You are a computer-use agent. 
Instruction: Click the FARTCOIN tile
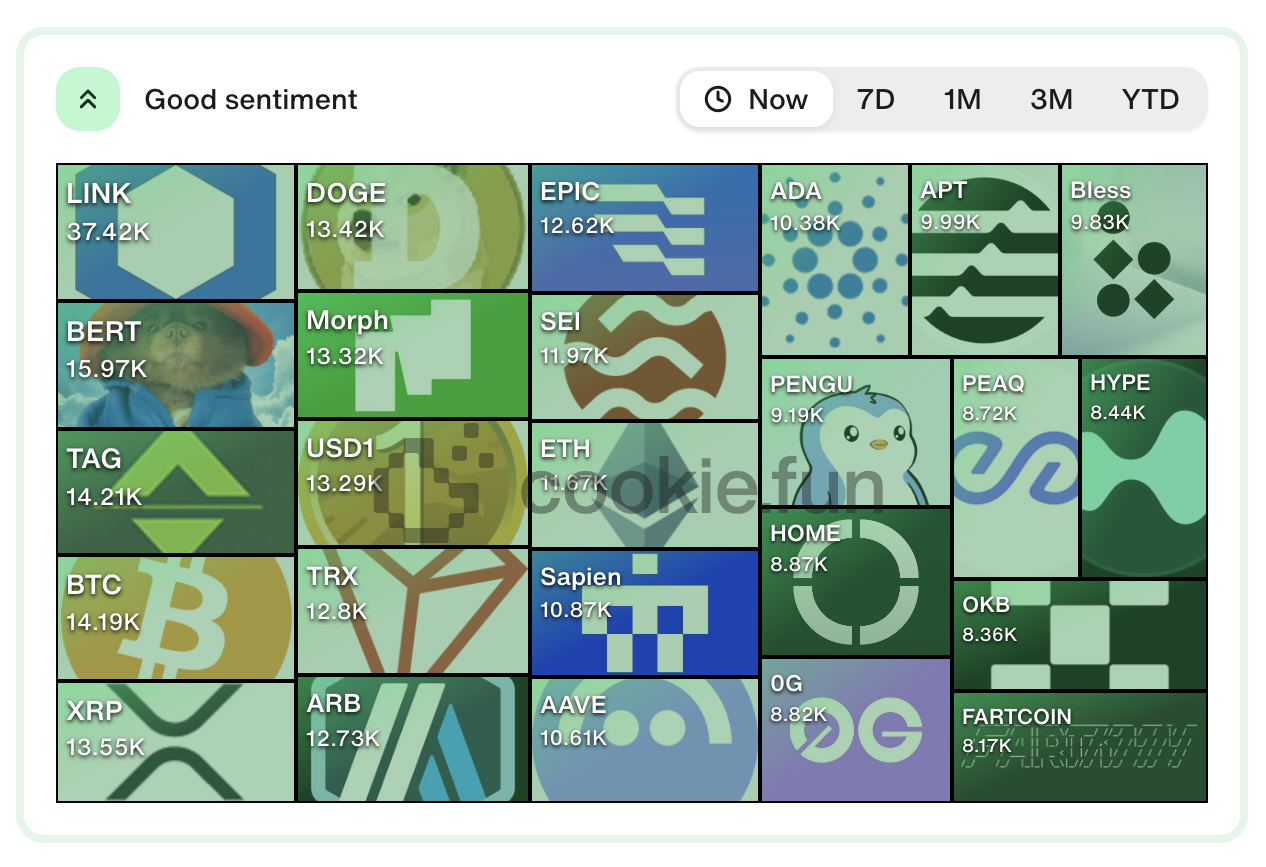pos(1080,747)
